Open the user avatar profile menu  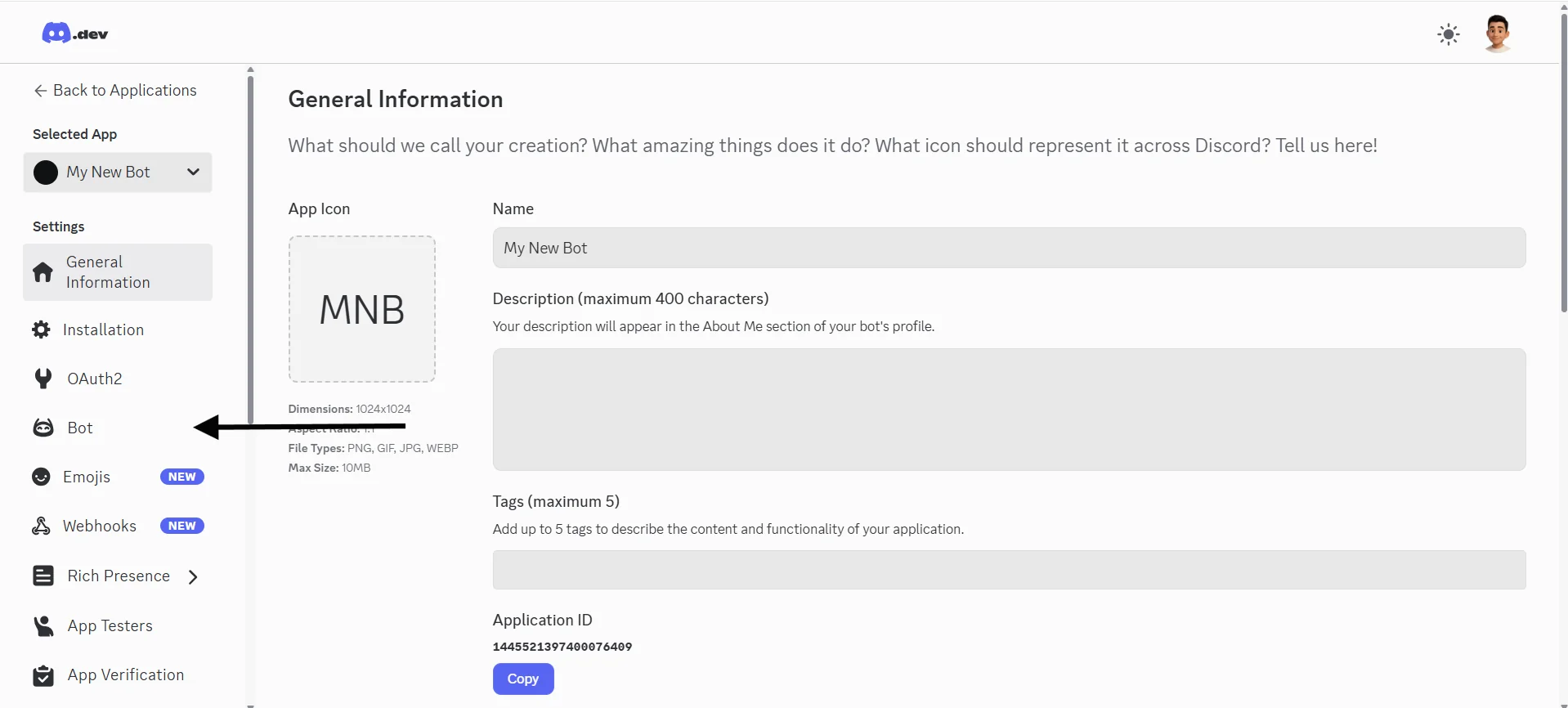[1497, 34]
